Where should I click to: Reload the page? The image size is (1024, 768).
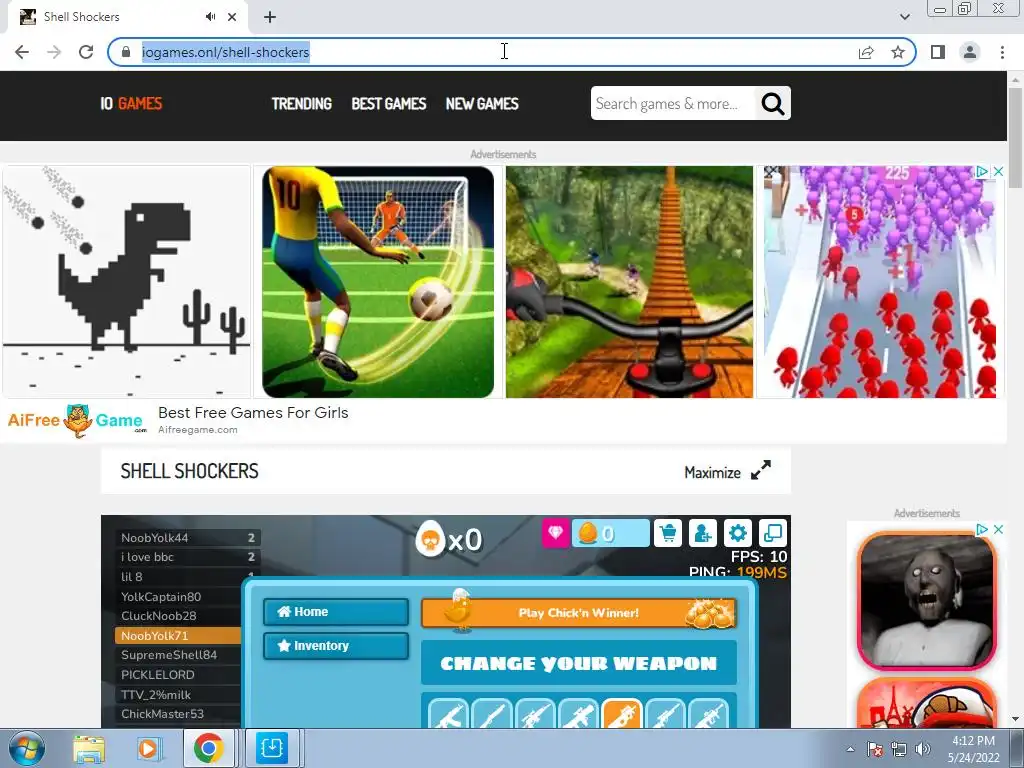tap(86, 52)
